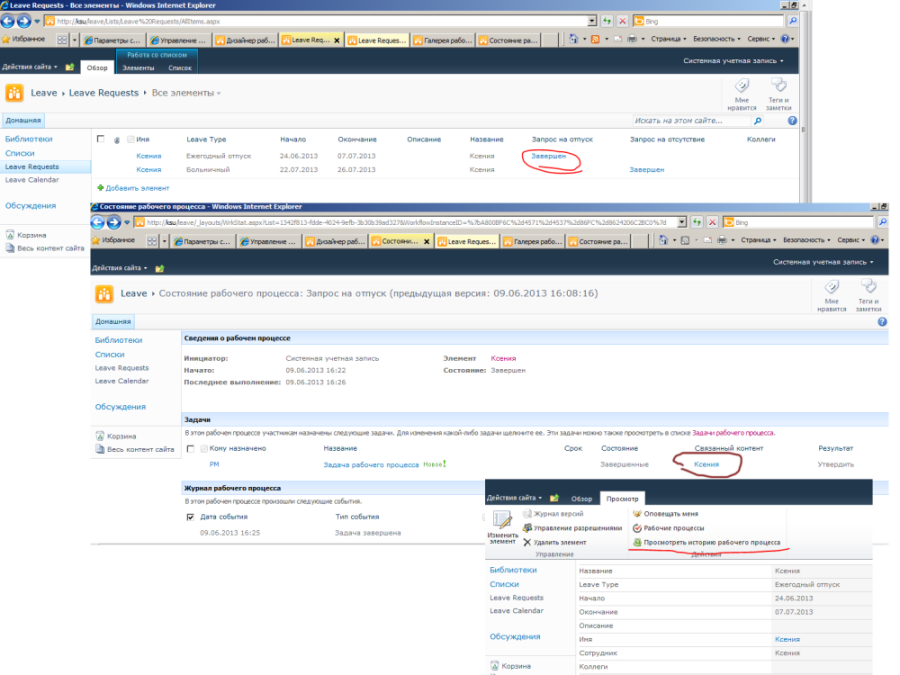Switch to the "Дизайнер раб..." tab in the top browser
The height and width of the screenshot is (675, 900).
click(246, 40)
